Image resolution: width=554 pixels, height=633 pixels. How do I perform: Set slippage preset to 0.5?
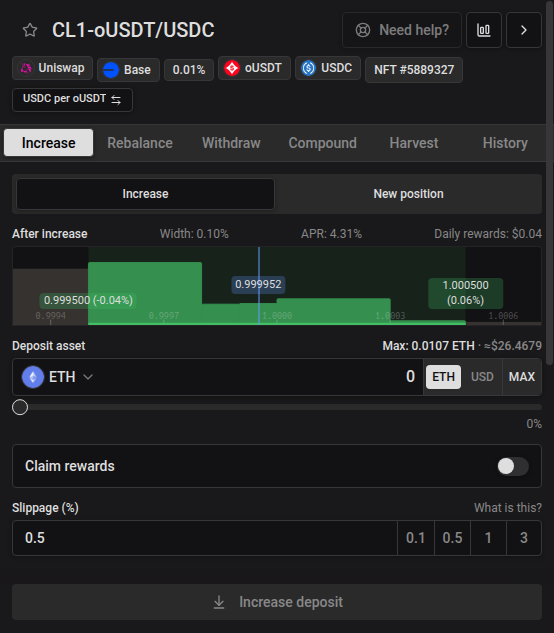point(452,538)
